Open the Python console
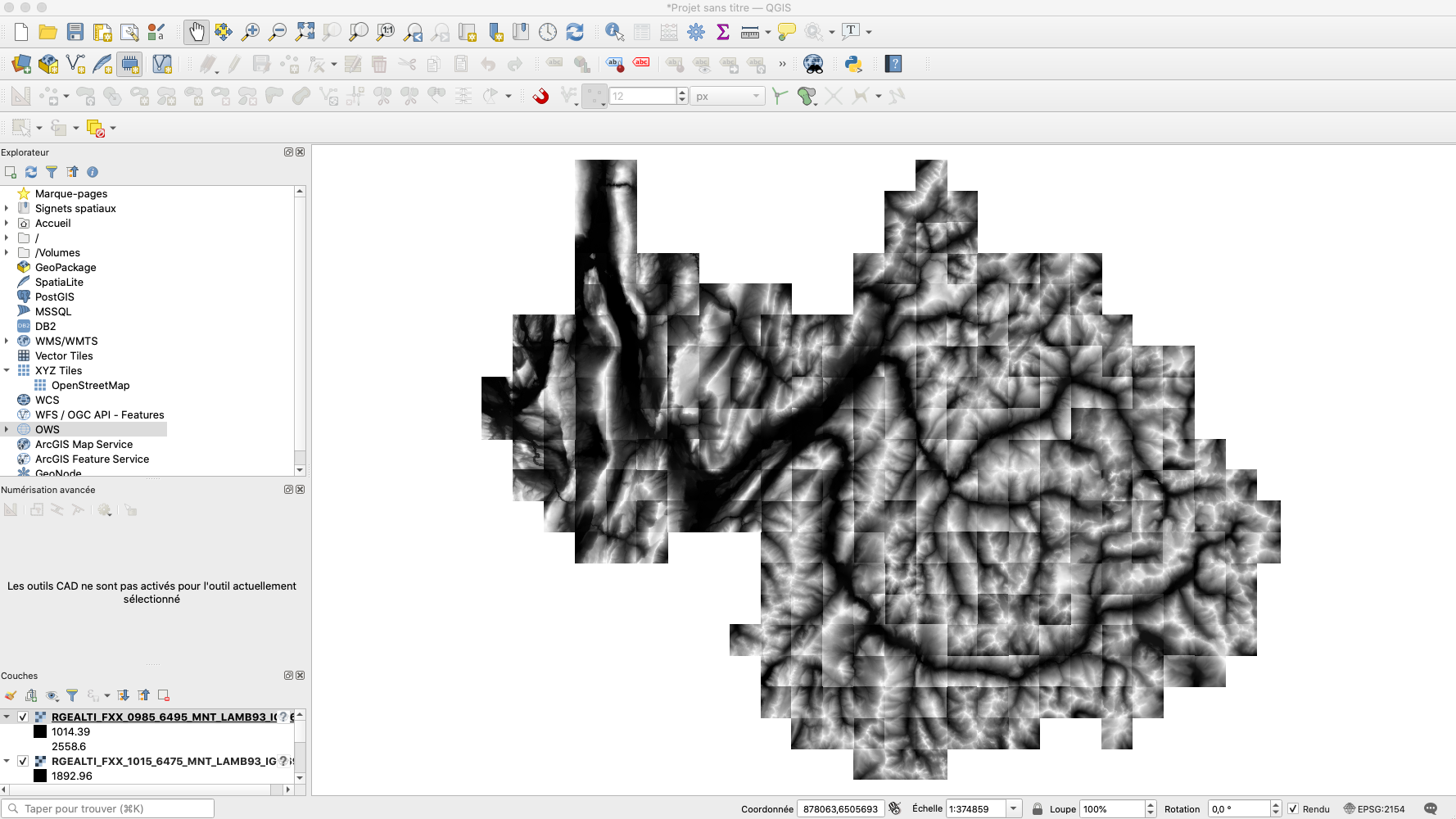The height and width of the screenshot is (819, 1456). tap(853, 64)
